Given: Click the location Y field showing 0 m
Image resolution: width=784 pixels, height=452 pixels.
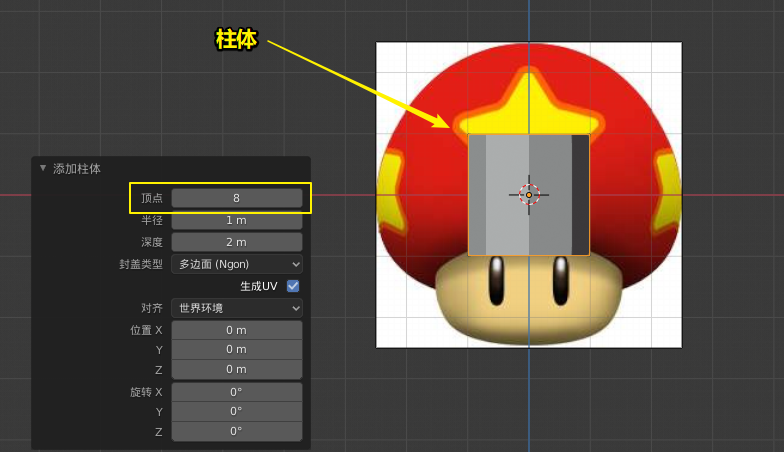Looking at the screenshot, I should click(236, 350).
